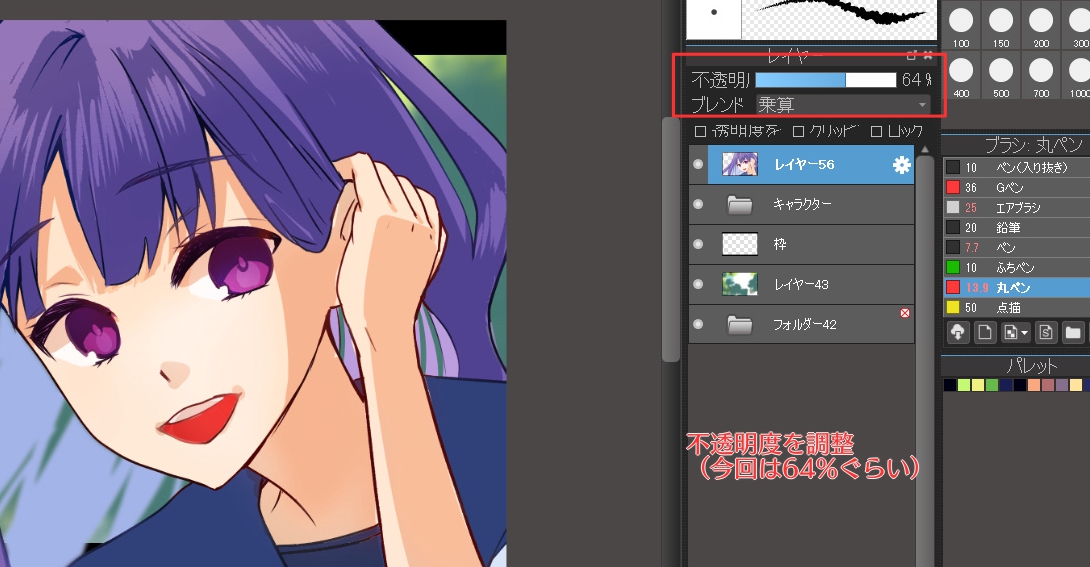Click the script brush button
1090x567 pixels.
point(1046,332)
